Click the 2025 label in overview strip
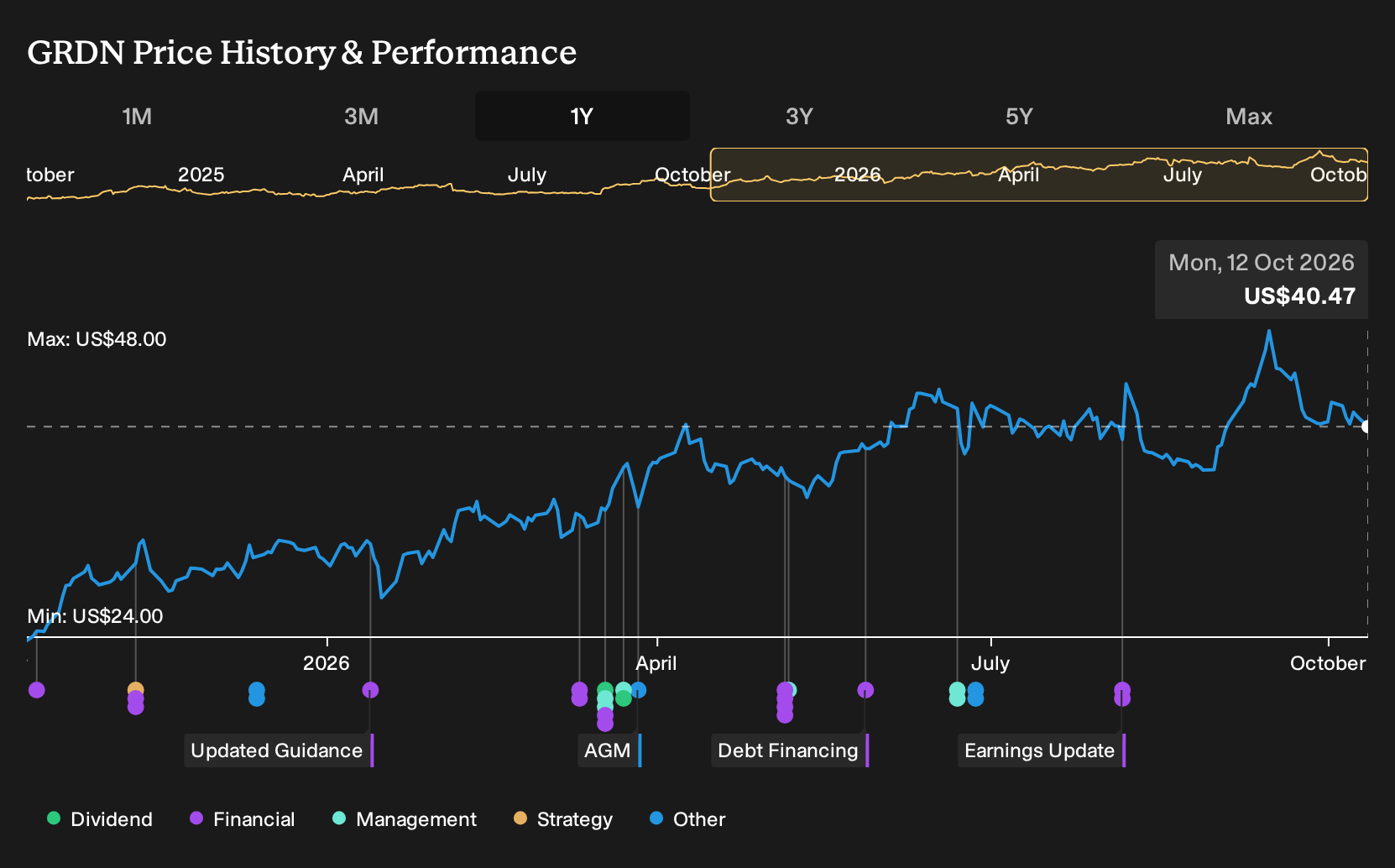Viewport: 1395px width, 868px height. (201, 175)
